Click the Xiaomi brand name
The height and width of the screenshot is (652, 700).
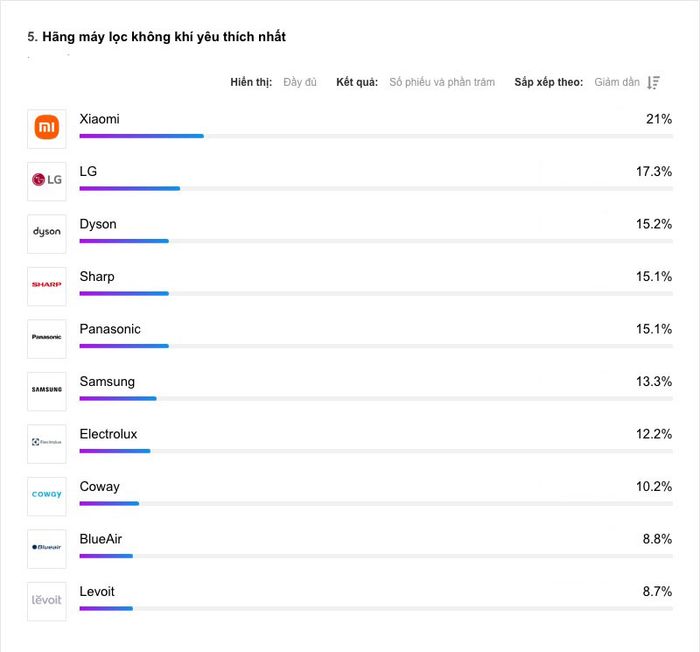point(100,119)
